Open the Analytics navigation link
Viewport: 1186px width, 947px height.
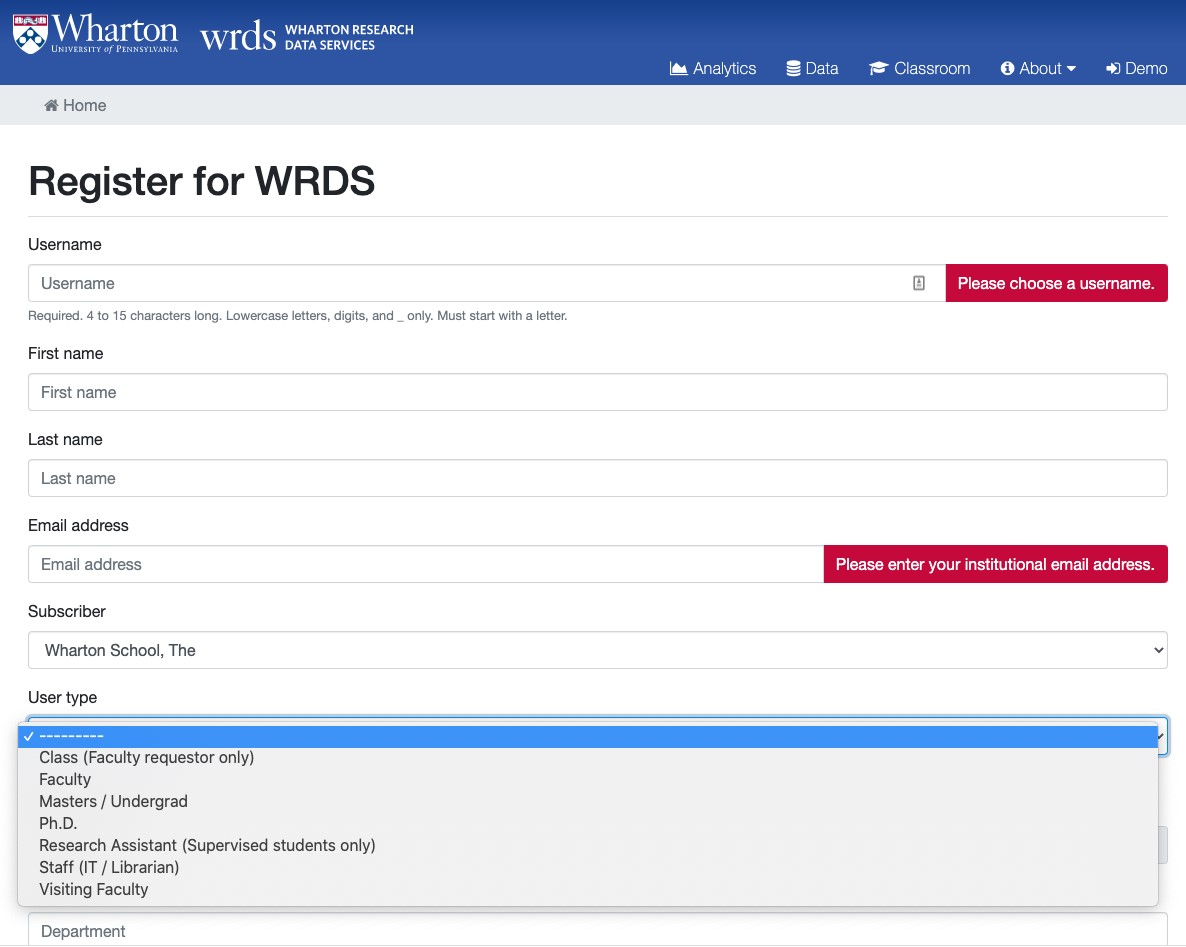pyautogui.click(x=713, y=68)
